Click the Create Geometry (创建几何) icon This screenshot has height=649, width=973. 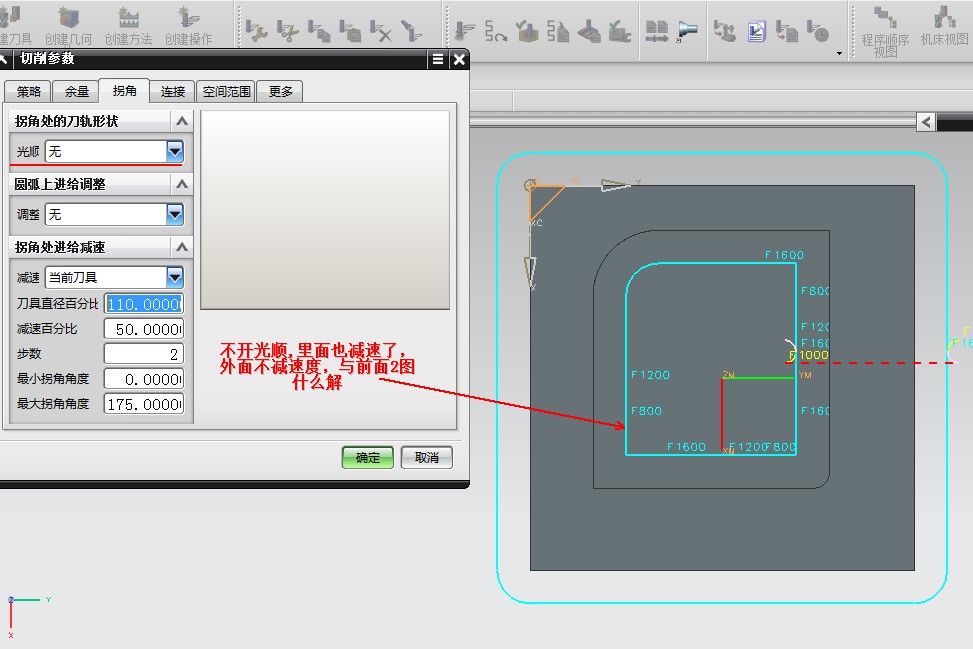68,24
